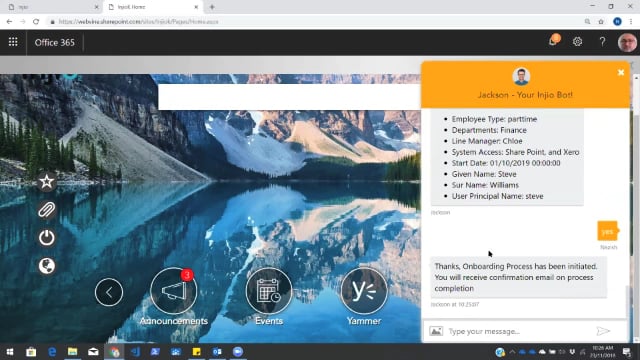The width and height of the screenshot is (640, 360).
Task: Close the Injio Home browser tab
Action: (196, 7)
